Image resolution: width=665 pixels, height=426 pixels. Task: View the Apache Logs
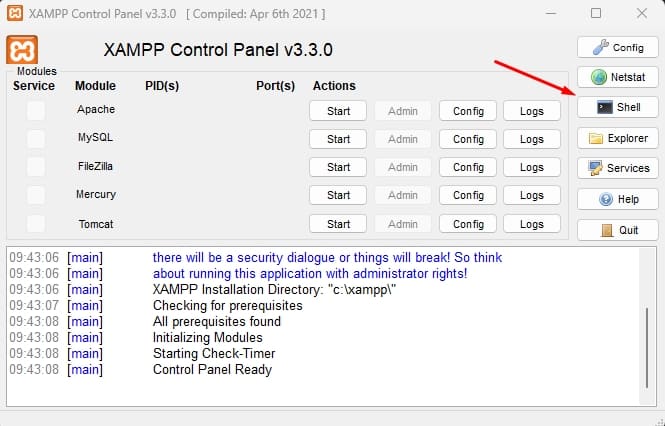pos(532,111)
